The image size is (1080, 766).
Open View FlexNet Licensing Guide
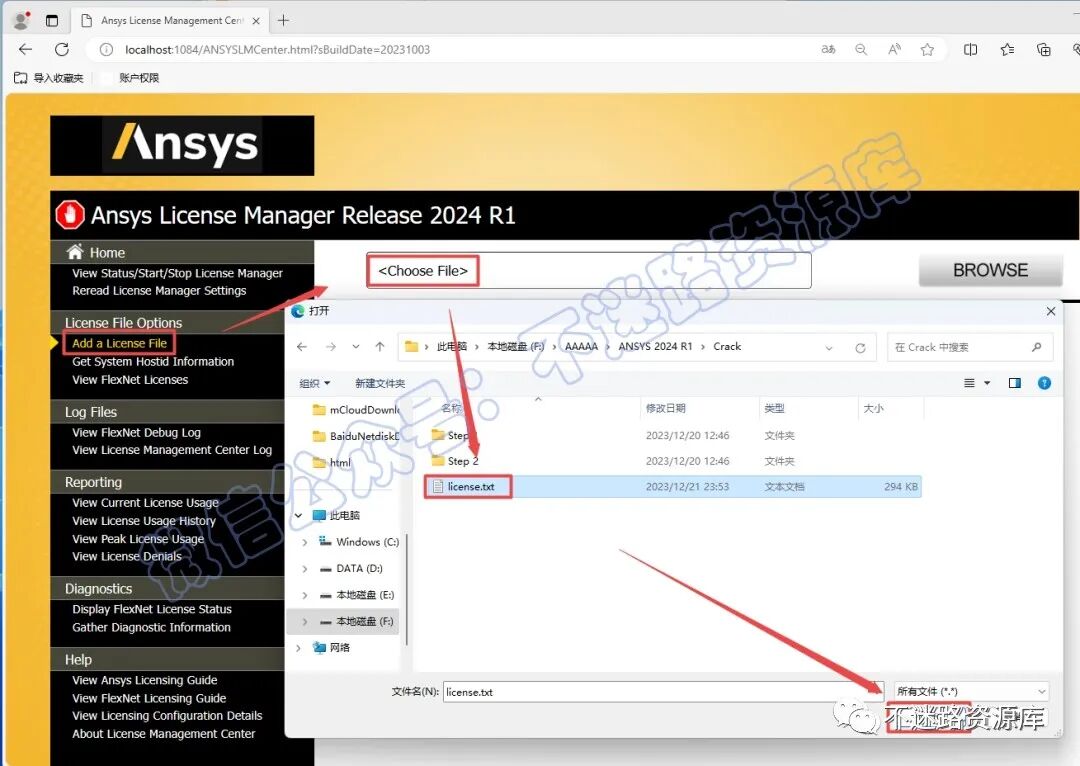tap(149, 698)
